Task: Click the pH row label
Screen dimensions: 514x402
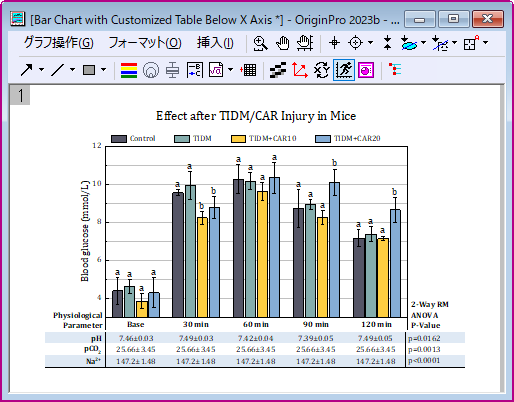Action: tap(96, 339)
